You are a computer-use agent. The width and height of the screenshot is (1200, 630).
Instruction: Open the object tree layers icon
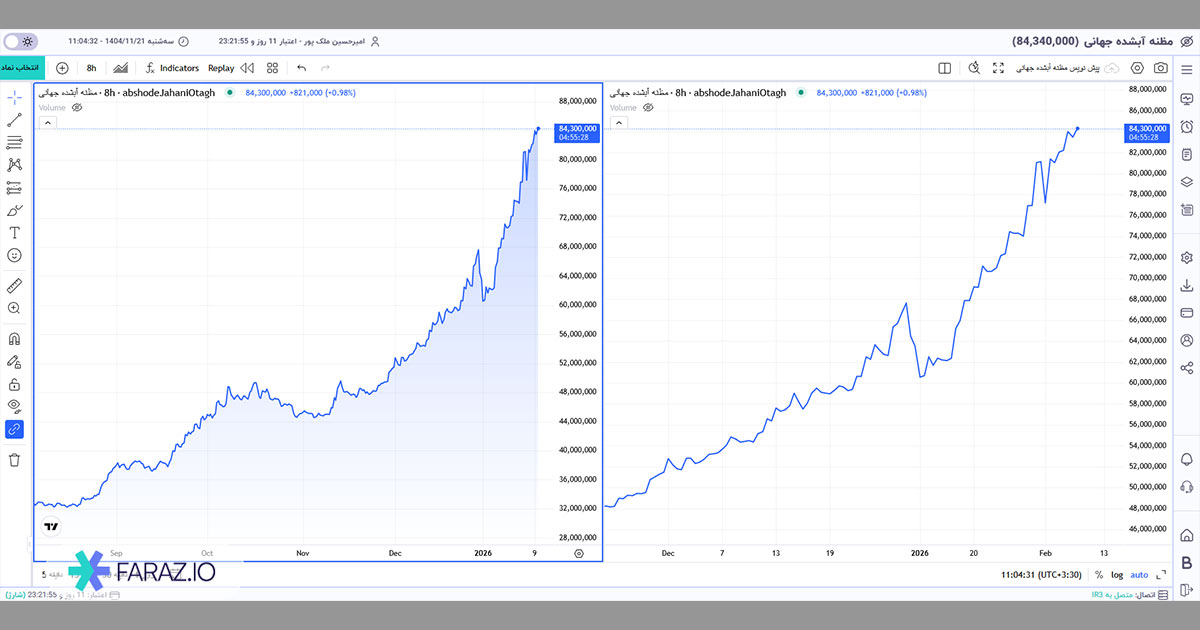(1186, 181)
